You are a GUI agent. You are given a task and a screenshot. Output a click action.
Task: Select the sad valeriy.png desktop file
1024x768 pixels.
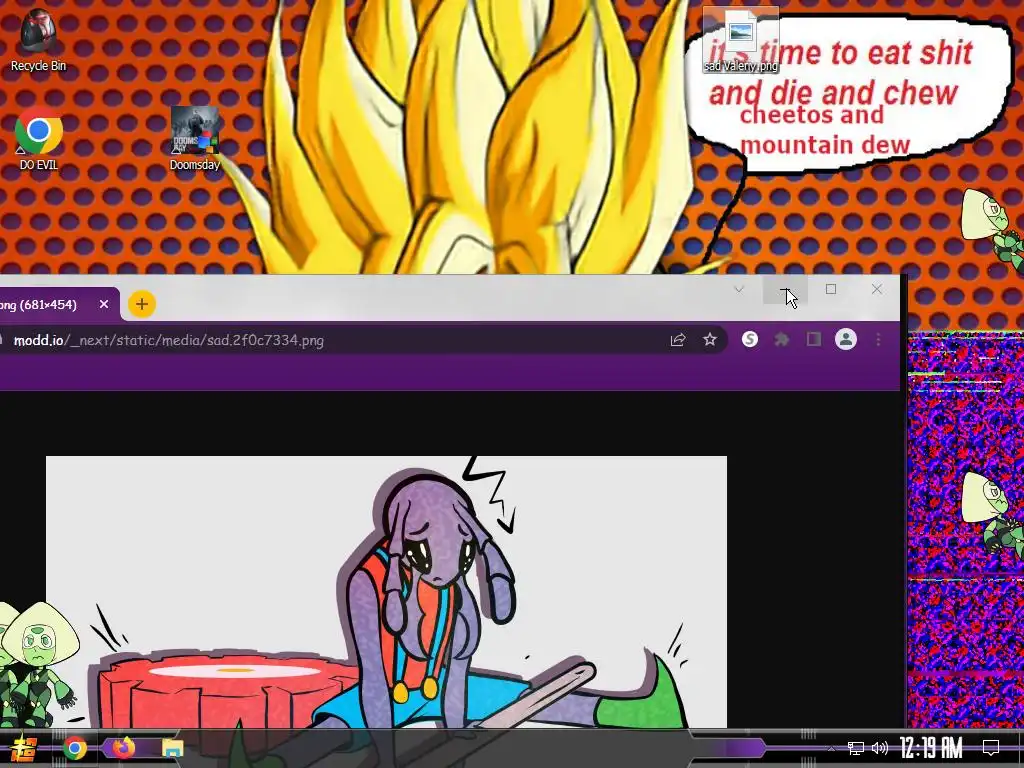pyautogui.click(x=741, y=40)
